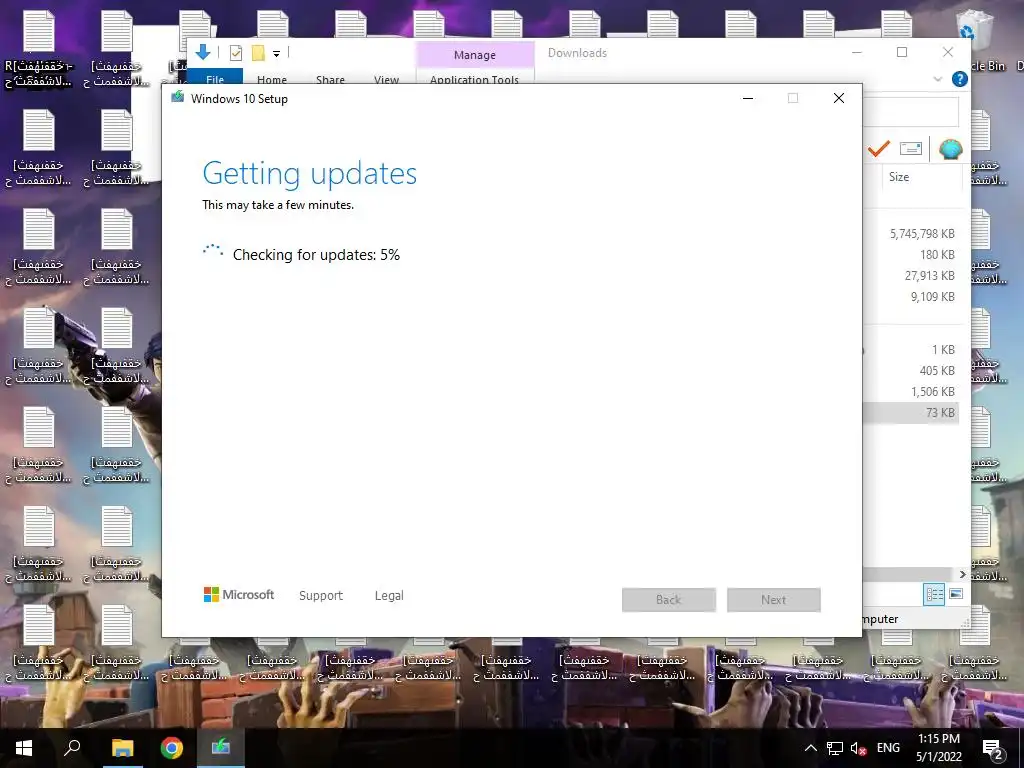Open the Customize Quick Access Toolbar dropdown

tap(276, 54)
